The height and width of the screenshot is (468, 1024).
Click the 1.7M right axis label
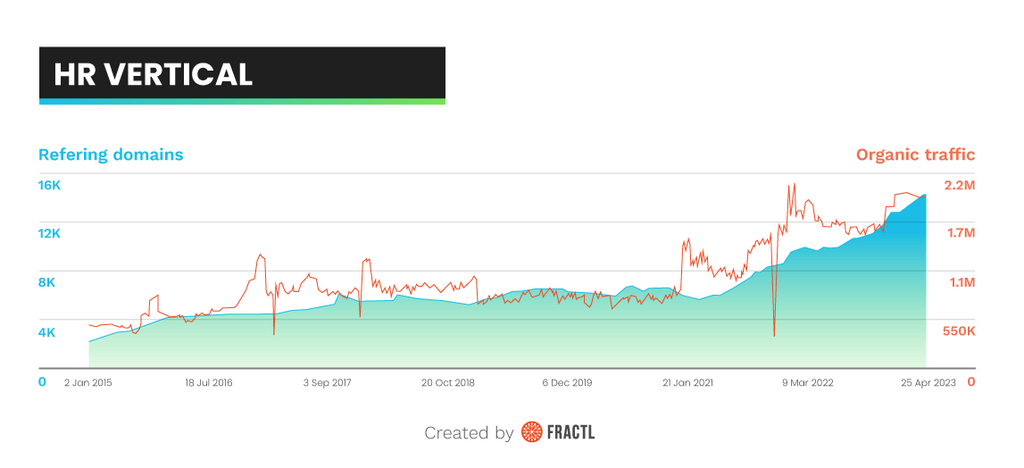(959, 233)
